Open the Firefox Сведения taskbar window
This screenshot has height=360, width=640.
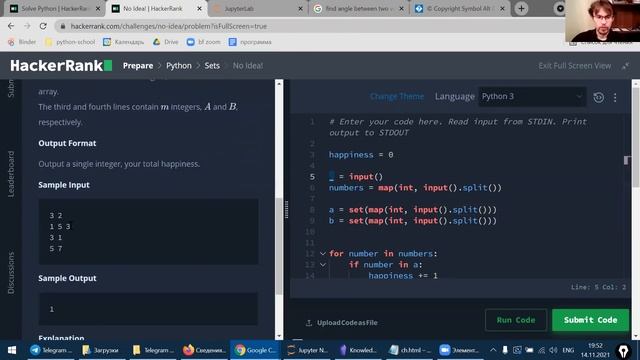click(204, 350)
